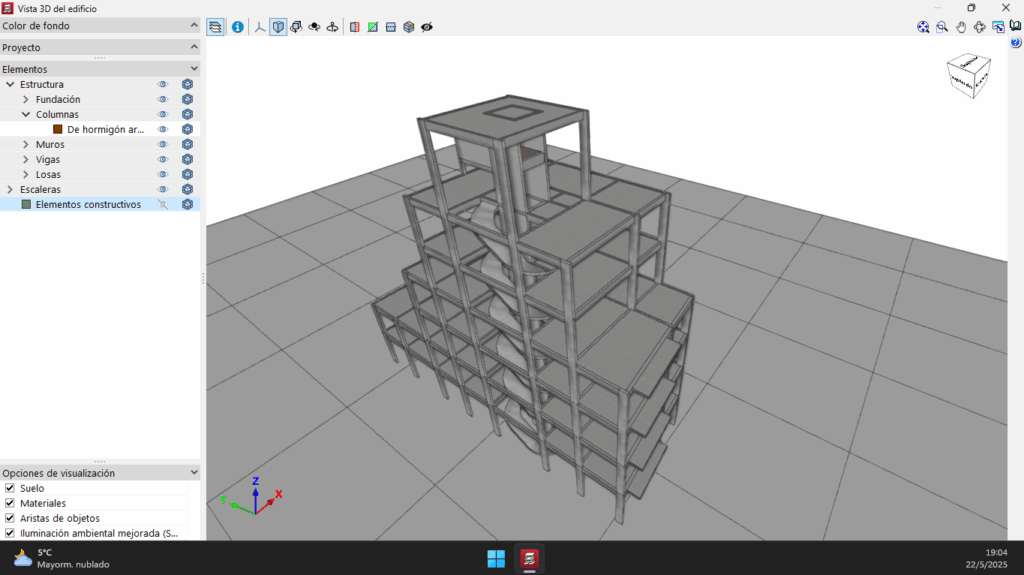Click the Fundación row cube icon
Screen dimensions: 1024x575
[x=187, y=99]
